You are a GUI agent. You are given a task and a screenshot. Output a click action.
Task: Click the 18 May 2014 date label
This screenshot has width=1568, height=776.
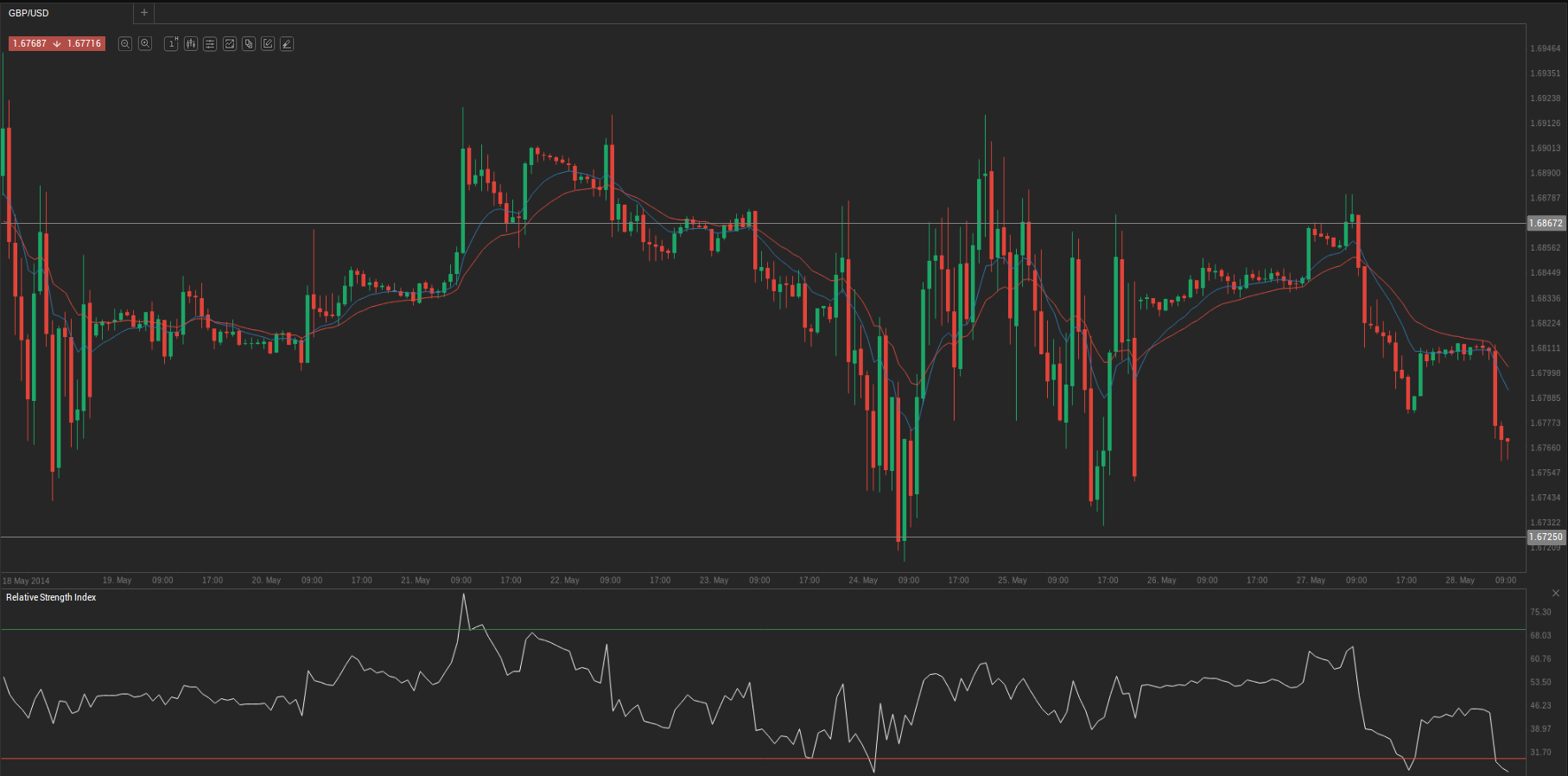tap(26, 581)
